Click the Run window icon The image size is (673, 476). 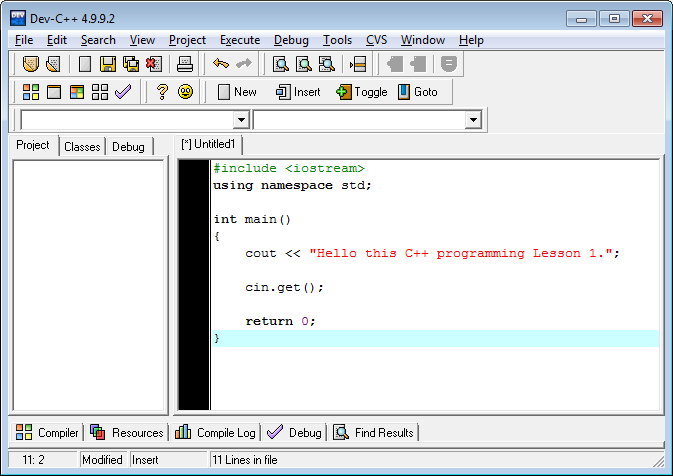pyautogui.click(x=54, y=91)
